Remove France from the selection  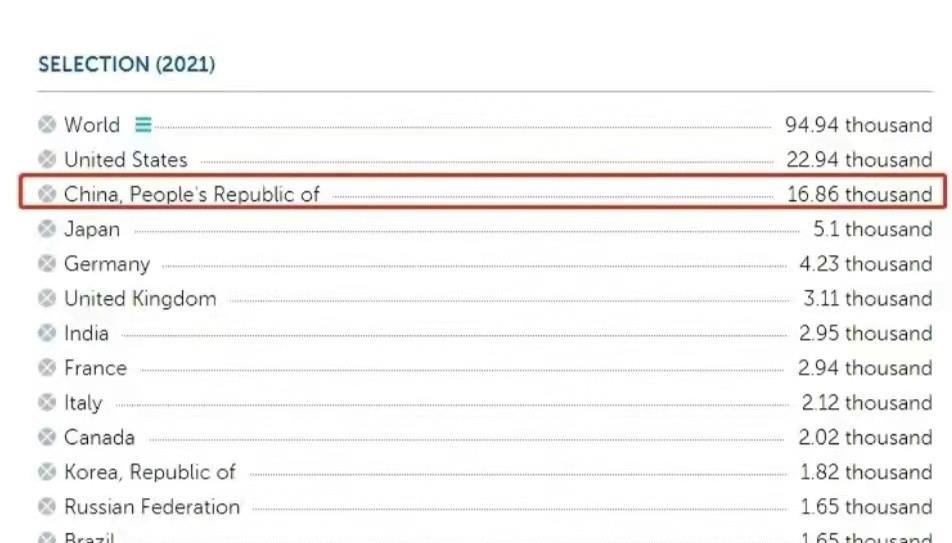[47, 367]
